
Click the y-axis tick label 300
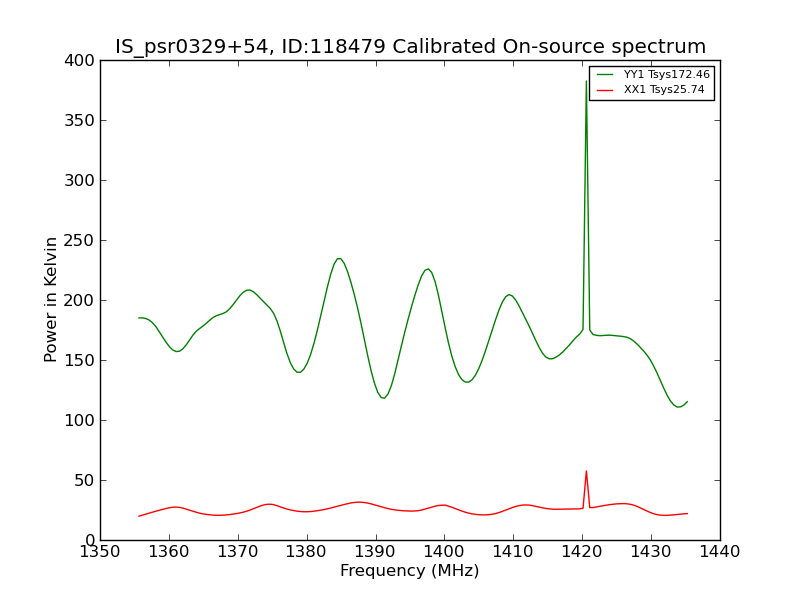pos(79,181)
